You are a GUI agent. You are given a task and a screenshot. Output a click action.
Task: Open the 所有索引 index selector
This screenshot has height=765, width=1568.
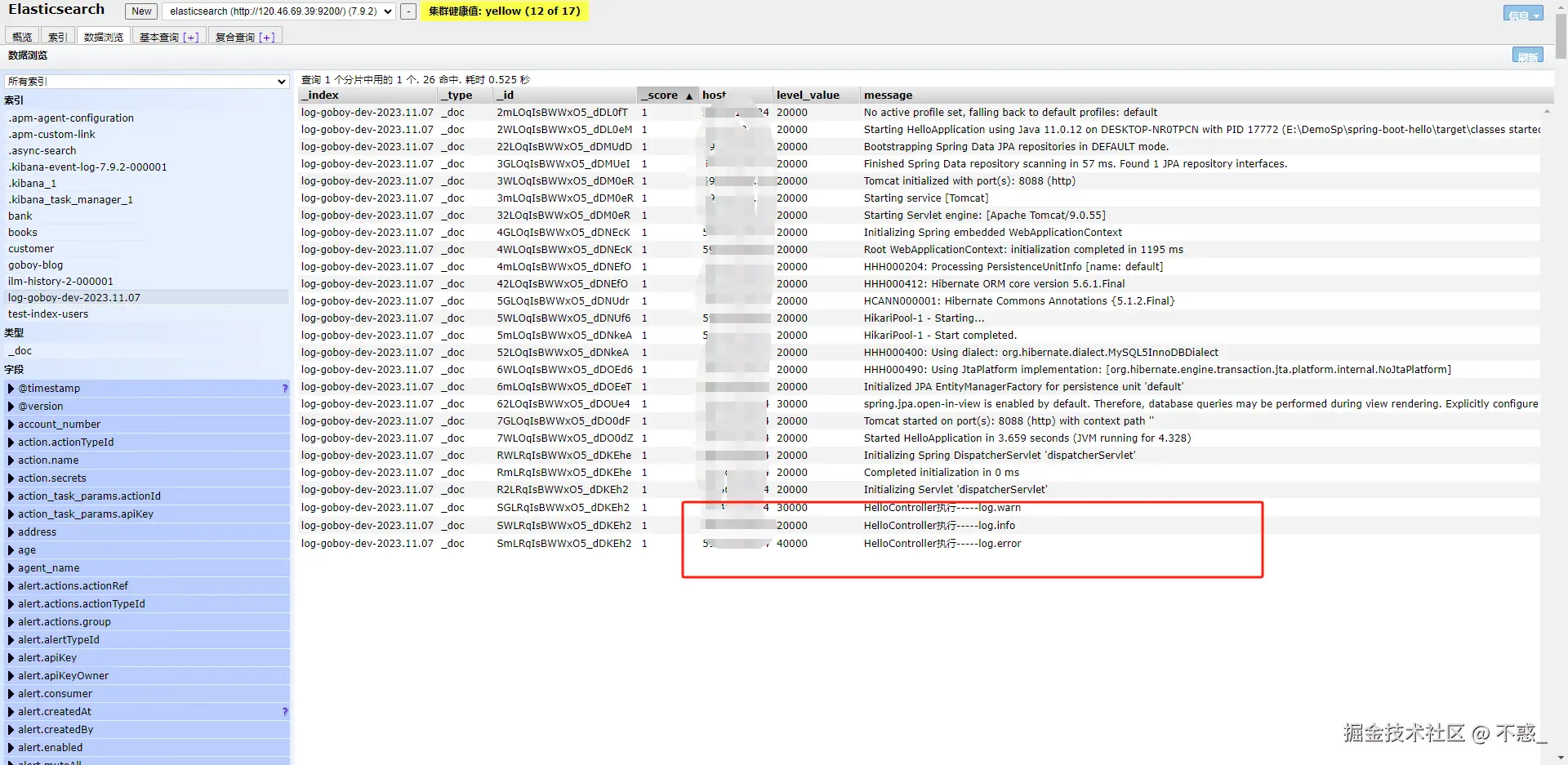tap(147, 82)
